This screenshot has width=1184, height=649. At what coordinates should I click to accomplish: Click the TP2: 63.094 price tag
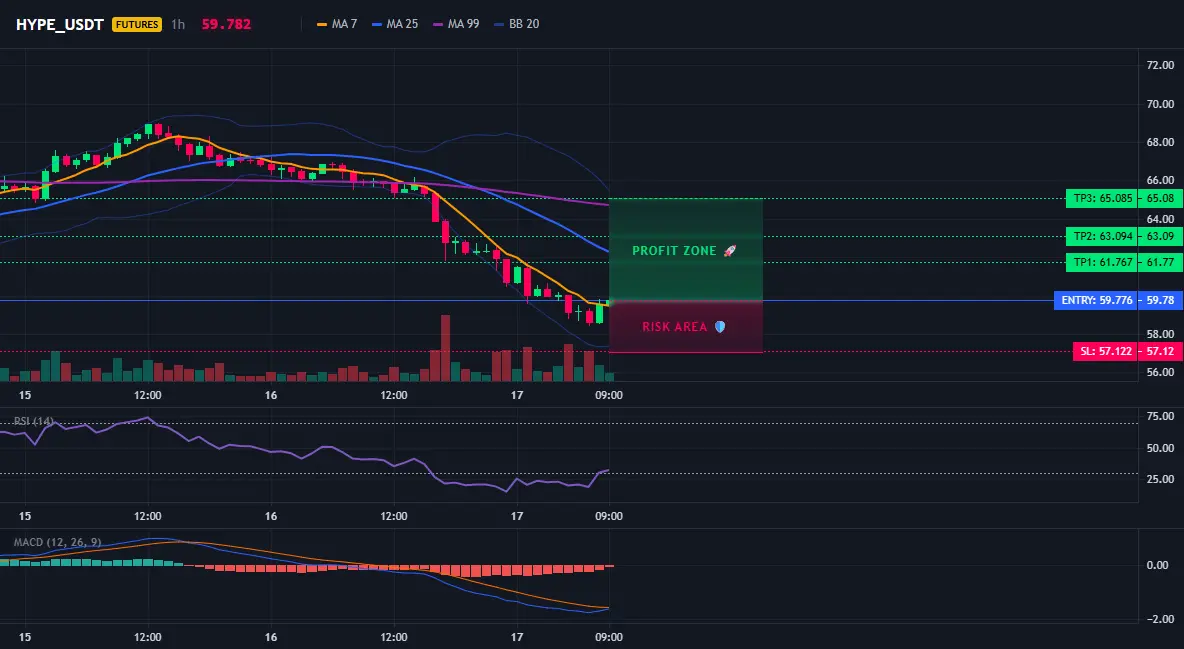point(1104,236)
